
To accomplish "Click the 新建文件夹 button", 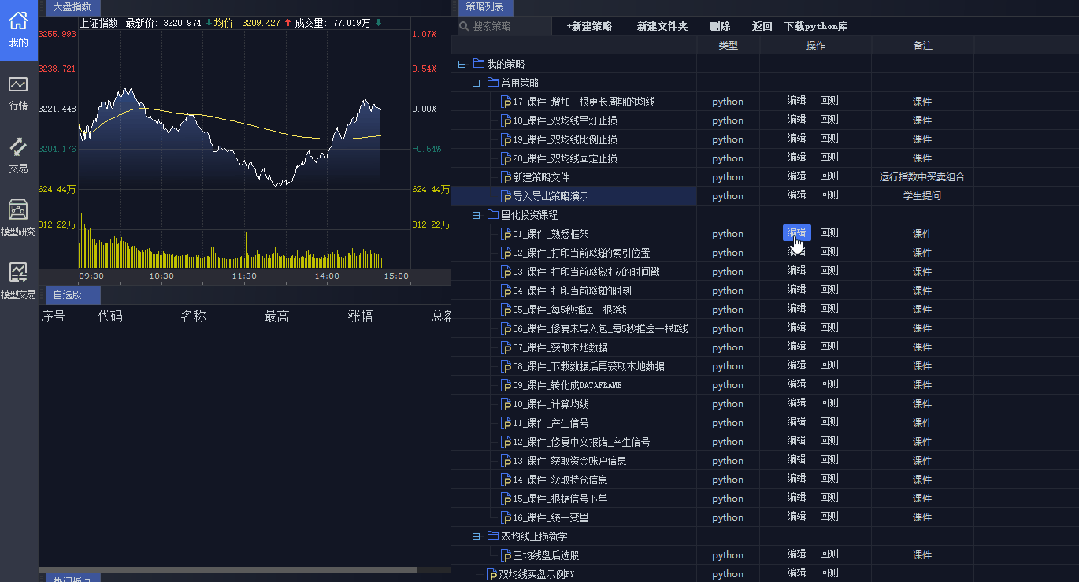I will click(x=662, y=26).
